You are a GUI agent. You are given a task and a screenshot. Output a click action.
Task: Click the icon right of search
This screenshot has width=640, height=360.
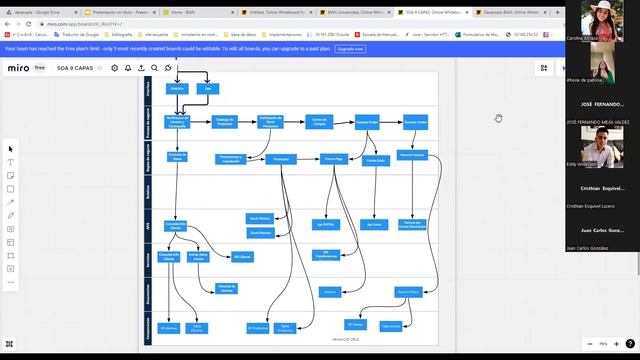168,68
